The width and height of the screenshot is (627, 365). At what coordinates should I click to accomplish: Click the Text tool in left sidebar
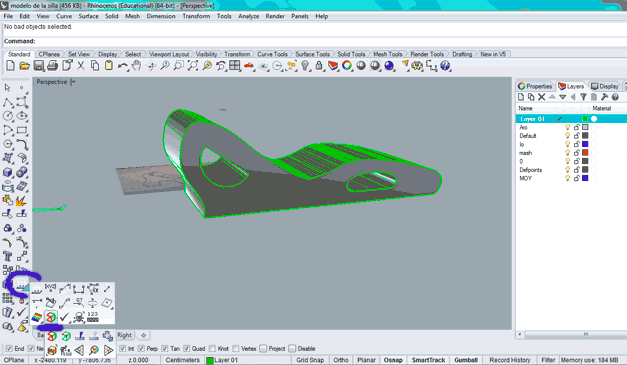click(8, 256)
